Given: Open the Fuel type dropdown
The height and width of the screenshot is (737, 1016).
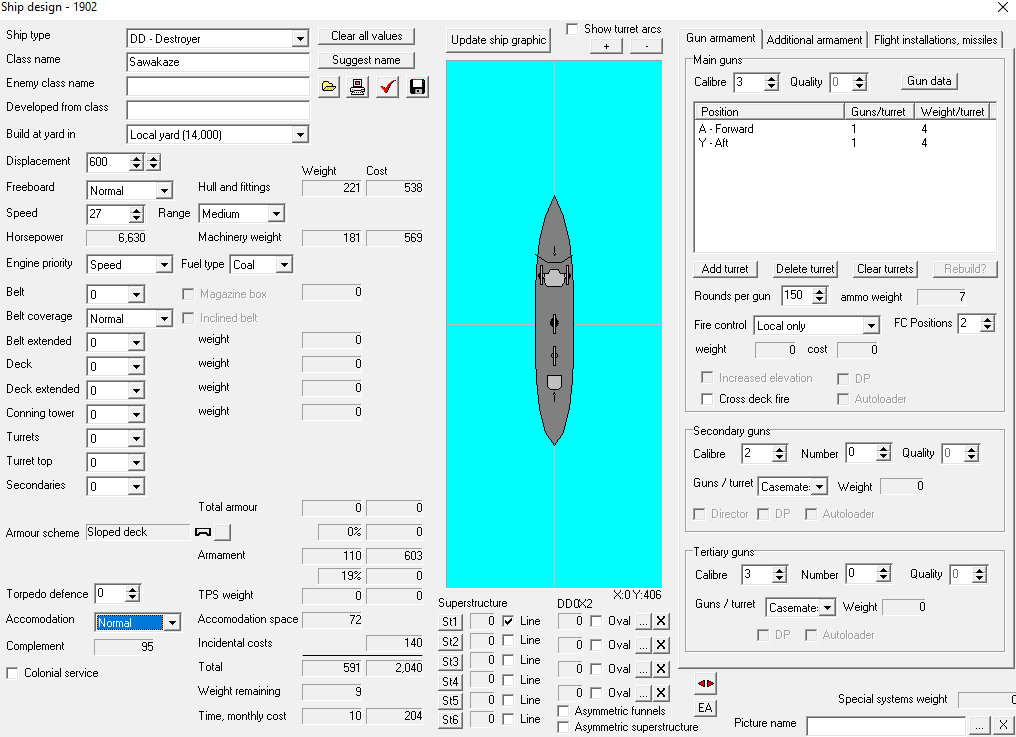Looking at the screenshot, I should [284, 264].
